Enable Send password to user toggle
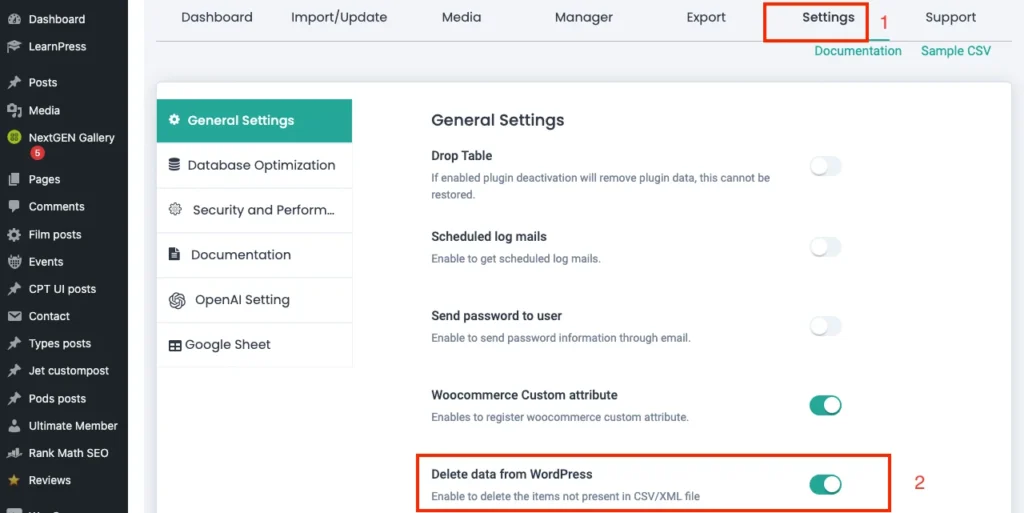Image resolution: width=1024 pixels, height=513 pixels. click(825, 326)
